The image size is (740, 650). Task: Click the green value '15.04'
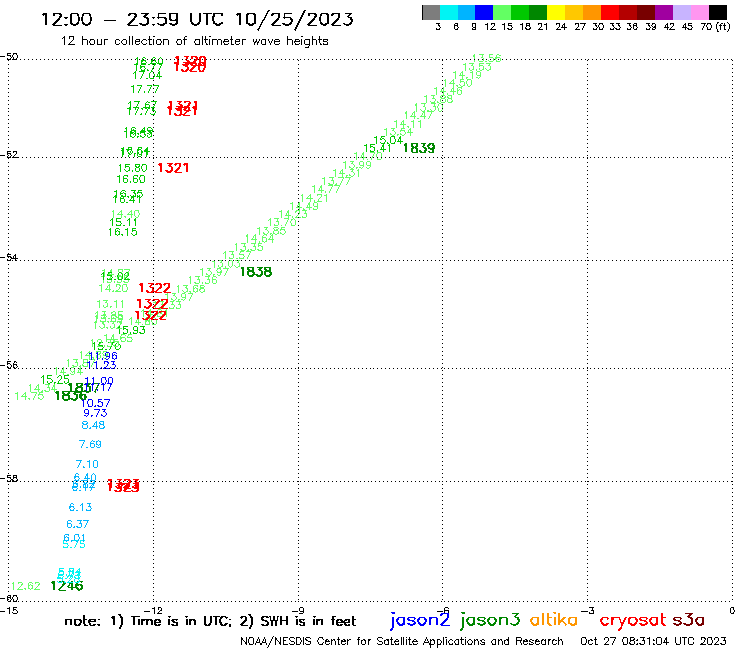coord(388,140)
